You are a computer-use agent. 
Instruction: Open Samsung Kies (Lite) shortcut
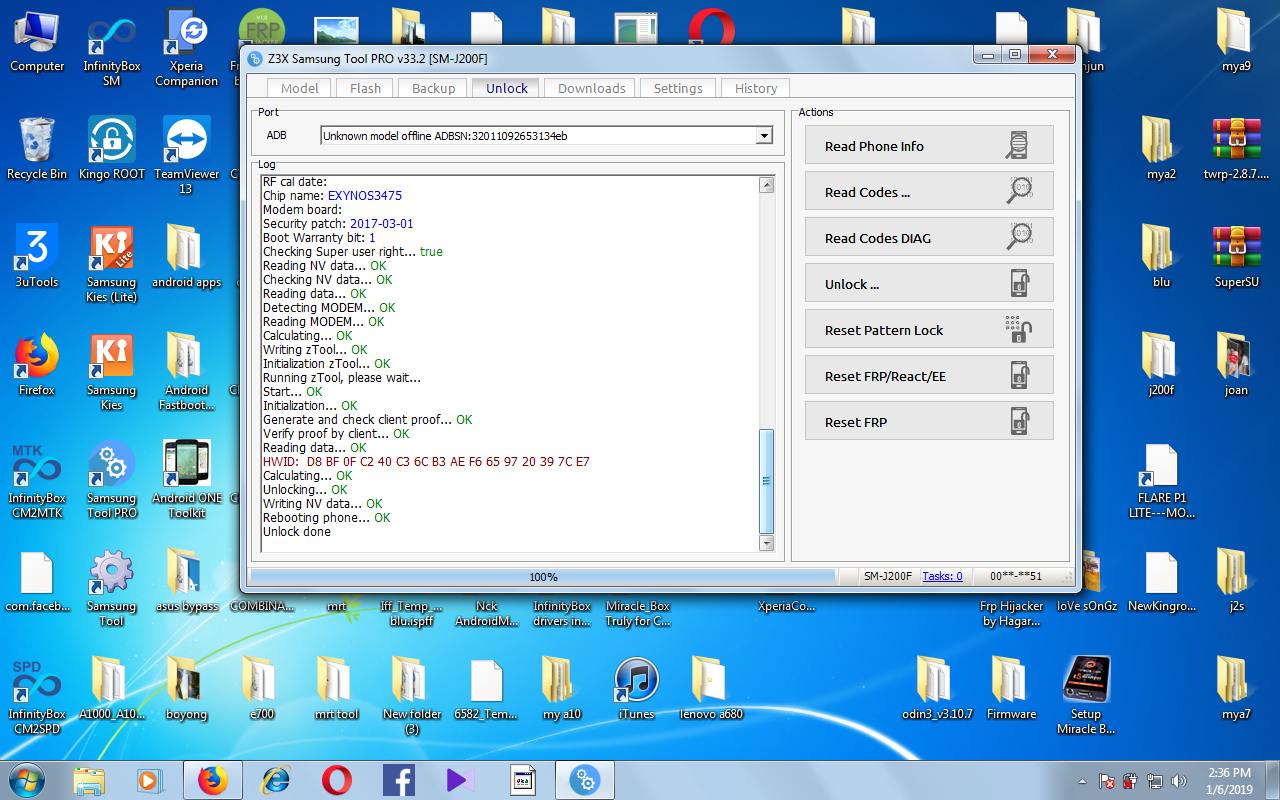pos(112,263)
